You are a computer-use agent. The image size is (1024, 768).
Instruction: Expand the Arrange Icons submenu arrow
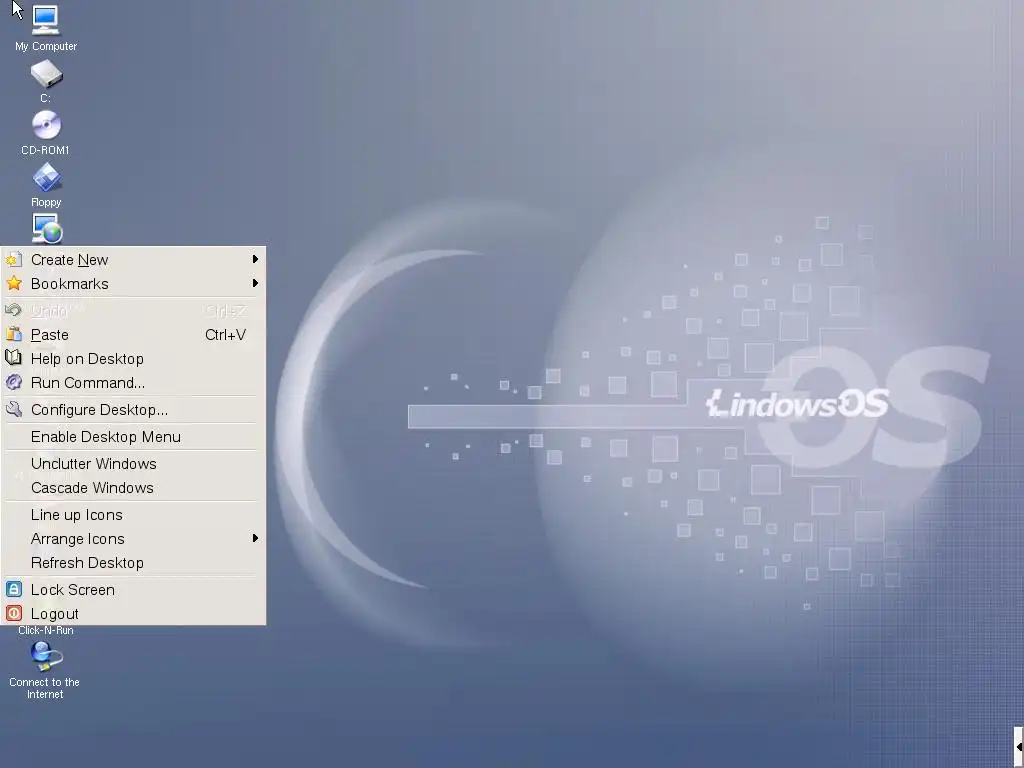coord(255,538)
